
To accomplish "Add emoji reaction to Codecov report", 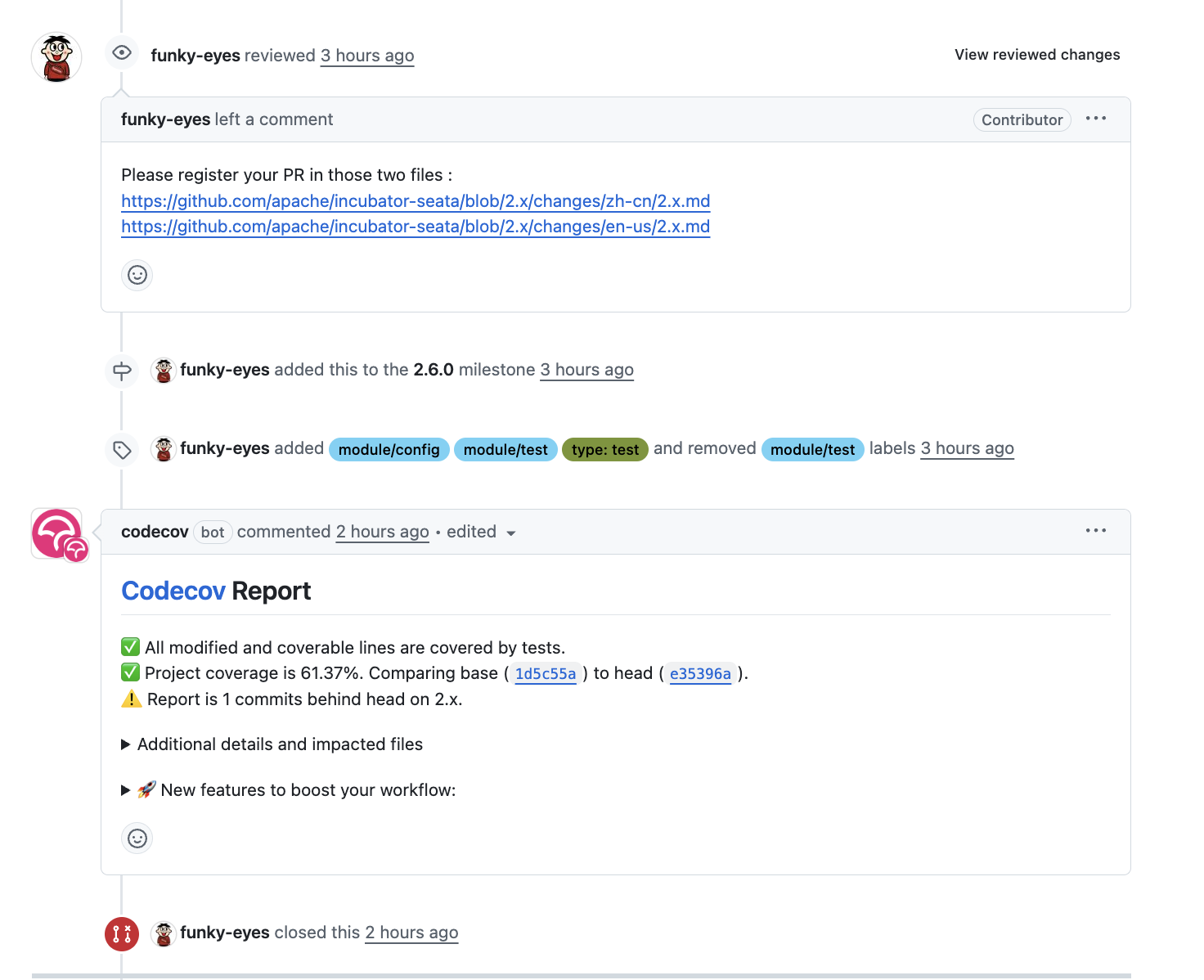I will [x=137, y=838].
